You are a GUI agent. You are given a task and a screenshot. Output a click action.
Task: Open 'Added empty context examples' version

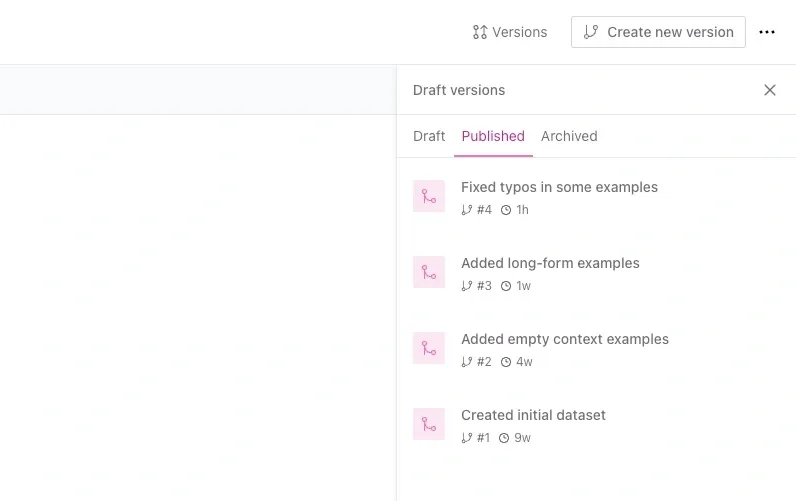pyautogui.click(x=564, y=339)
